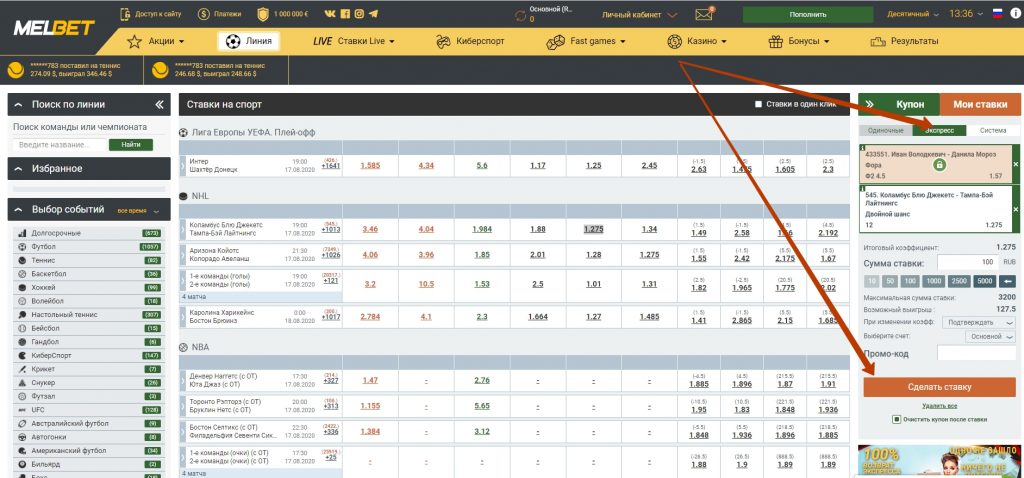Collapse sidebar with double-chevron icon
The width and height of the screenshot is (1024, 478).
point(159,104)
